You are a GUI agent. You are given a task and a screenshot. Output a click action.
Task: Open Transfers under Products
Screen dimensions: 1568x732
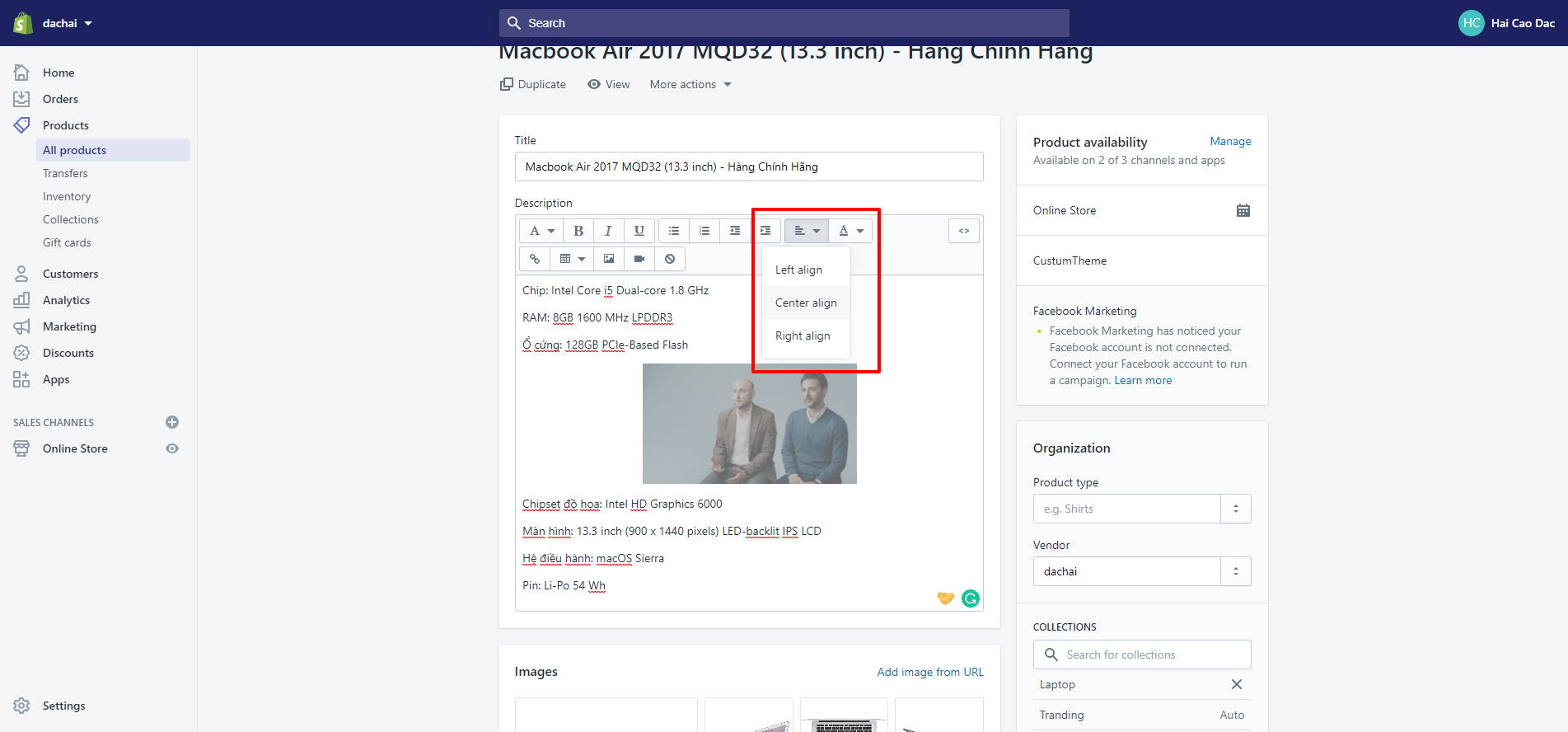(65, 173)
